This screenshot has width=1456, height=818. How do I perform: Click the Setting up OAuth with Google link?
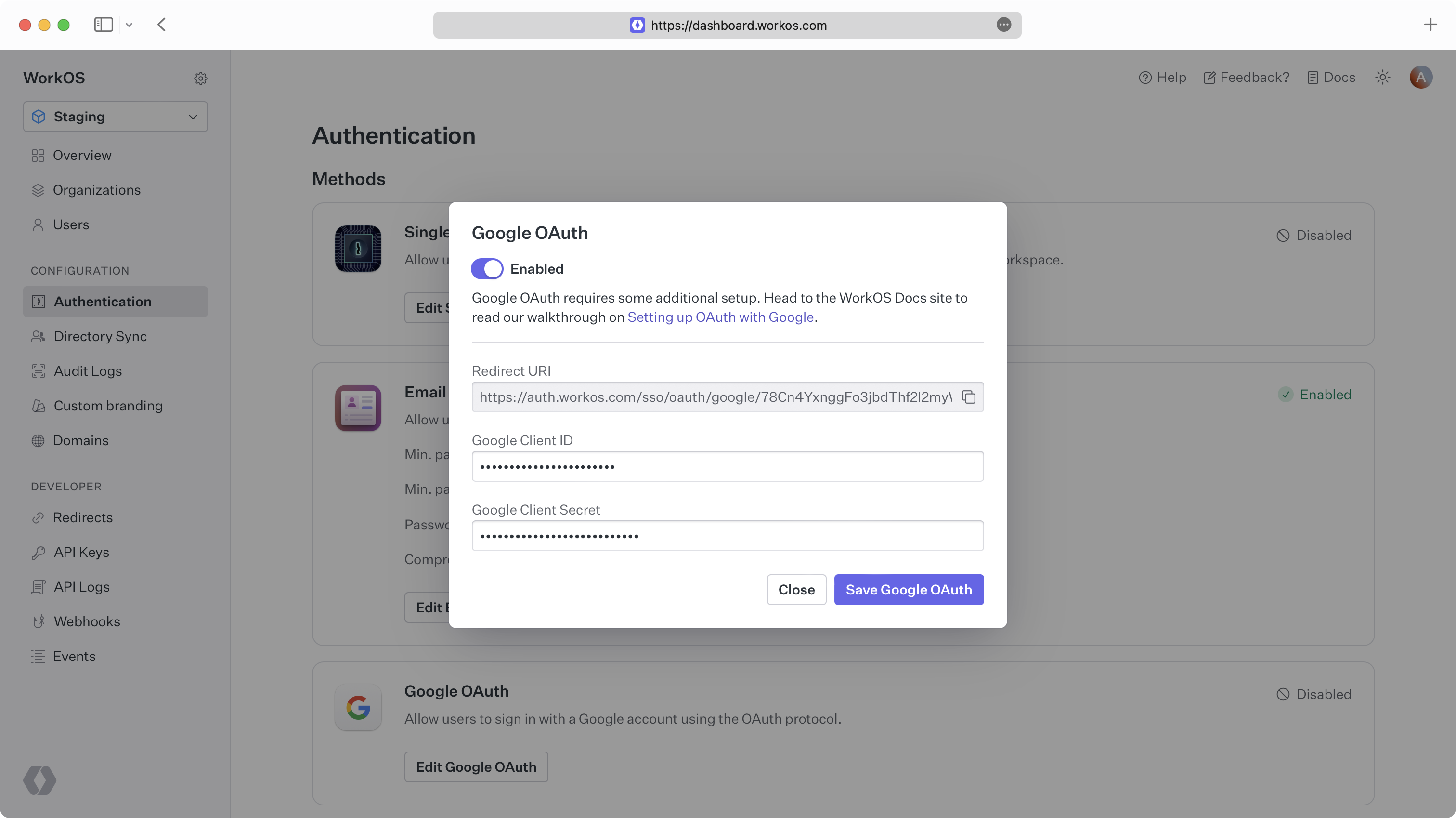coord(720,317)
